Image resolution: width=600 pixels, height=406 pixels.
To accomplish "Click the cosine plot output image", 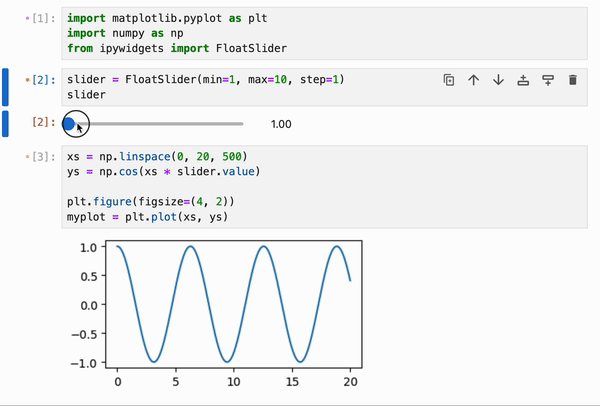I will (216, 312).
